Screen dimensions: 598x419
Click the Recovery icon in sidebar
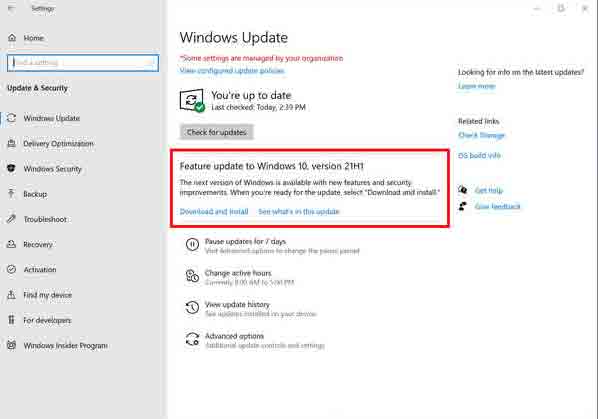coord(11,244)
